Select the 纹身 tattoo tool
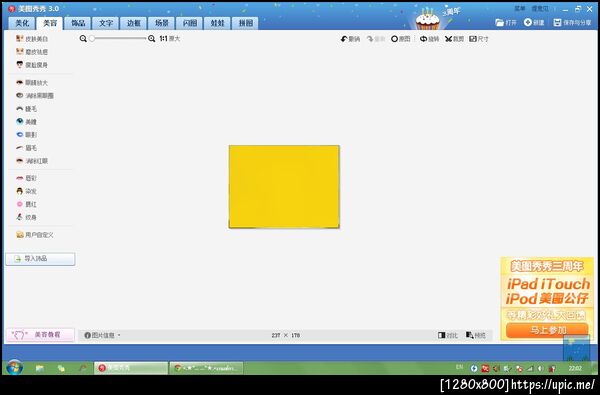Viewport: 600px width, 395px height. 26,217
